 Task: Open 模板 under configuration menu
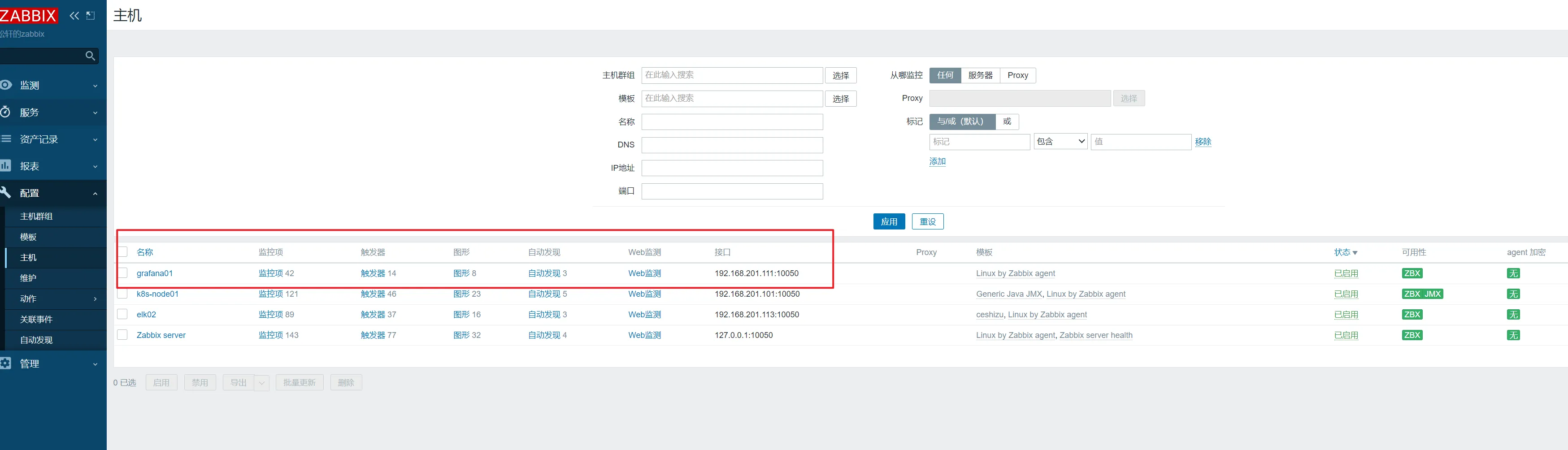coord(29,237)
